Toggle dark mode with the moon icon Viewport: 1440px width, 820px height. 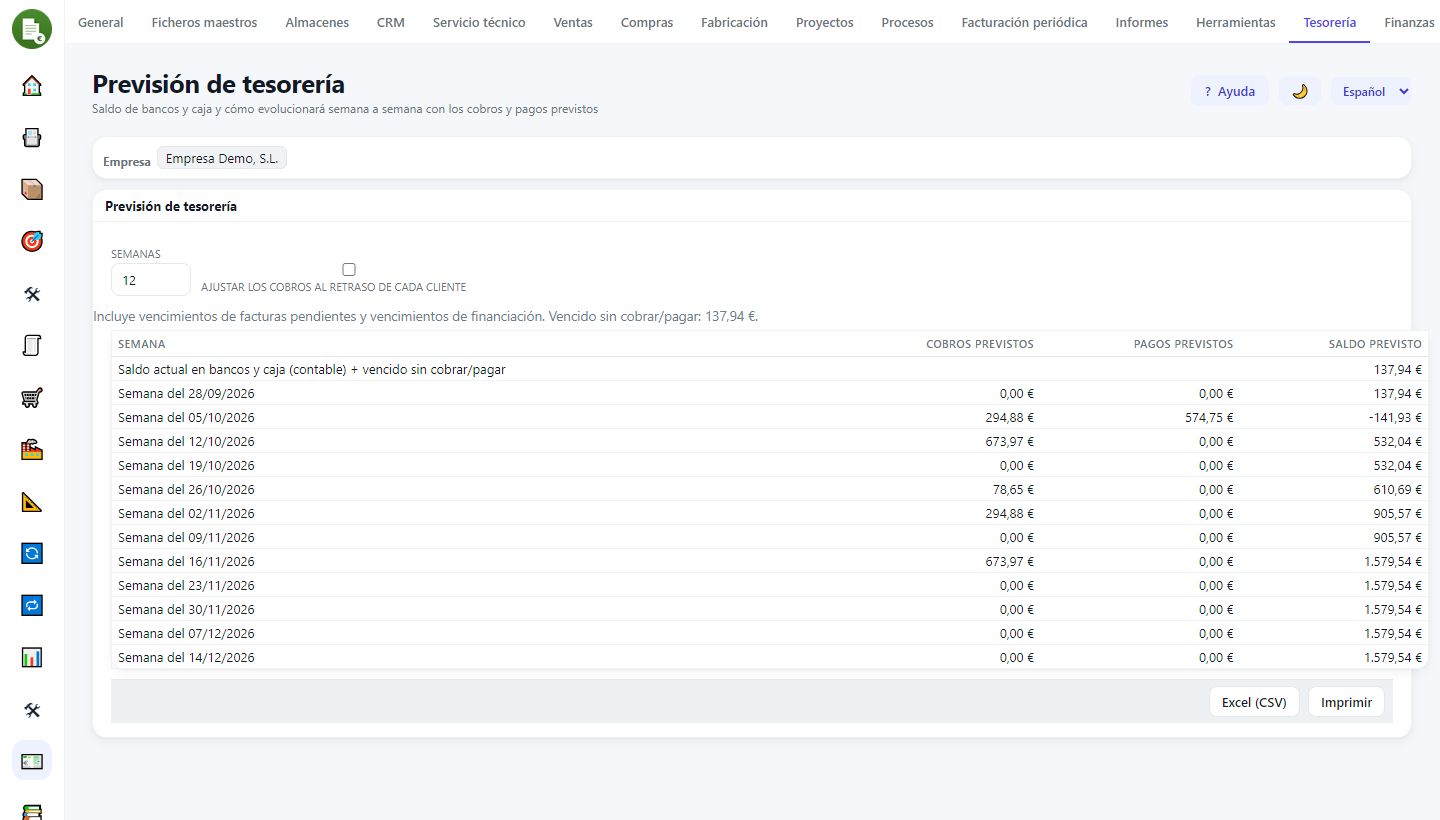pos(1300,91)
